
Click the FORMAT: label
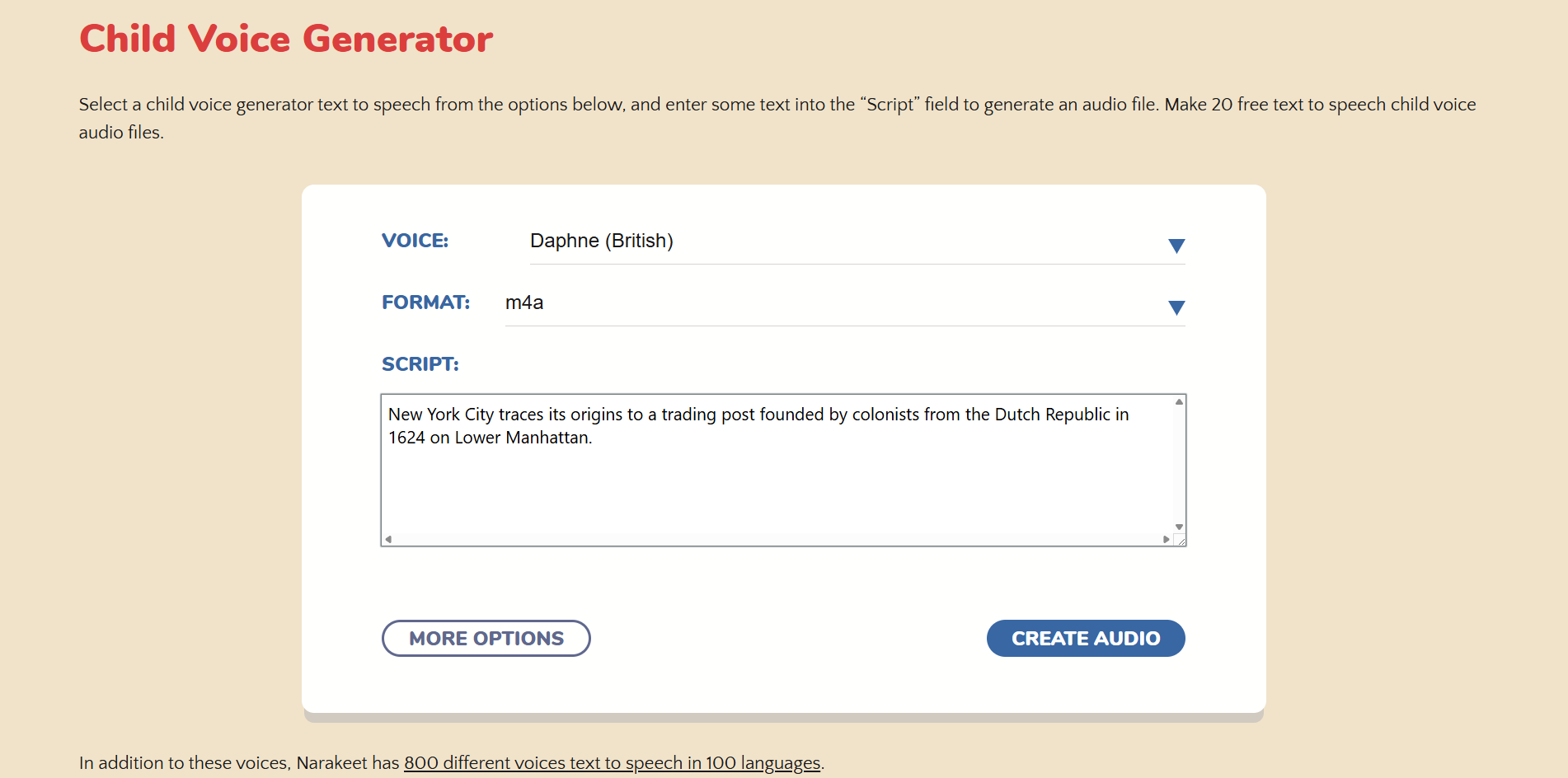425,302
